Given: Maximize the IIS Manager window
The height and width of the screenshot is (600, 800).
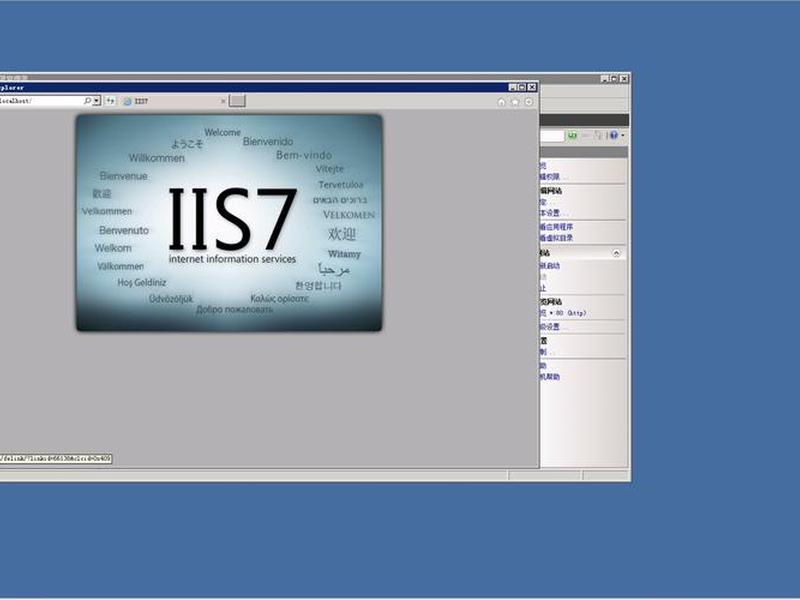Looking at the screenshot, I should click(614, 79).
